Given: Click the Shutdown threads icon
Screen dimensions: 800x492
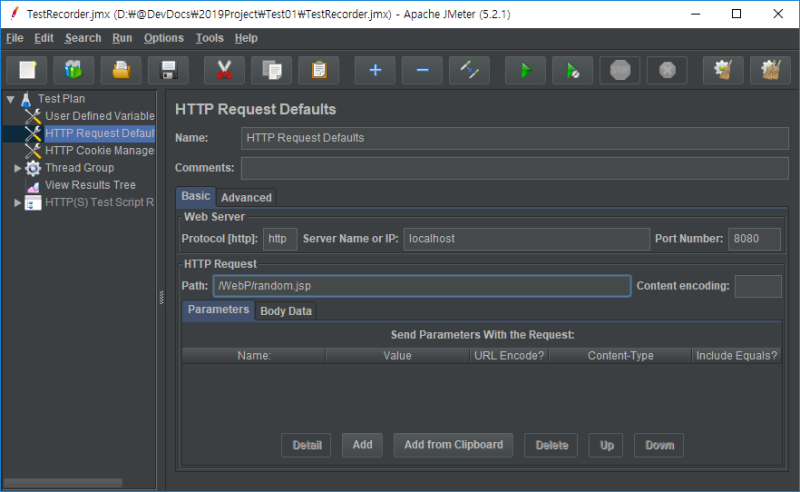Looking at the screenshot, I should [x=667, y=70].
